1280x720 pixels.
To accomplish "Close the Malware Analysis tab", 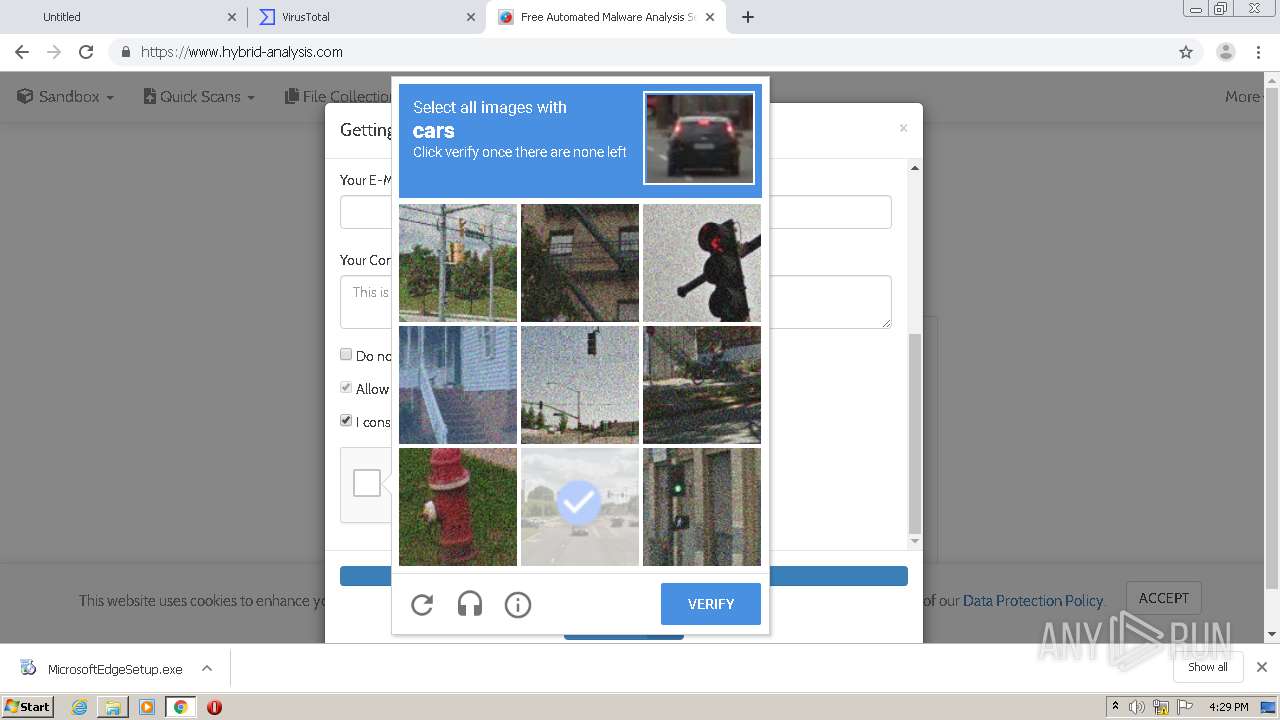I will click(x=711, y=17).
